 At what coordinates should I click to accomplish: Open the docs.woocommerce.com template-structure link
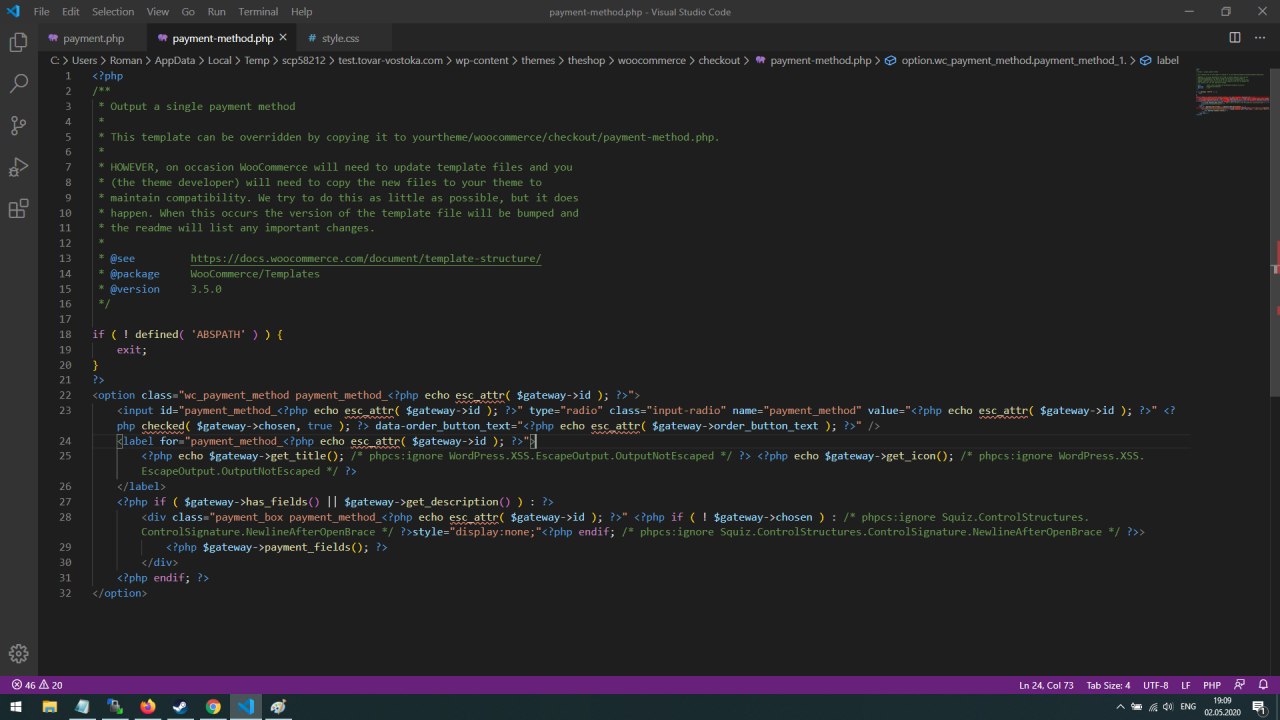(x=366, y=258)
